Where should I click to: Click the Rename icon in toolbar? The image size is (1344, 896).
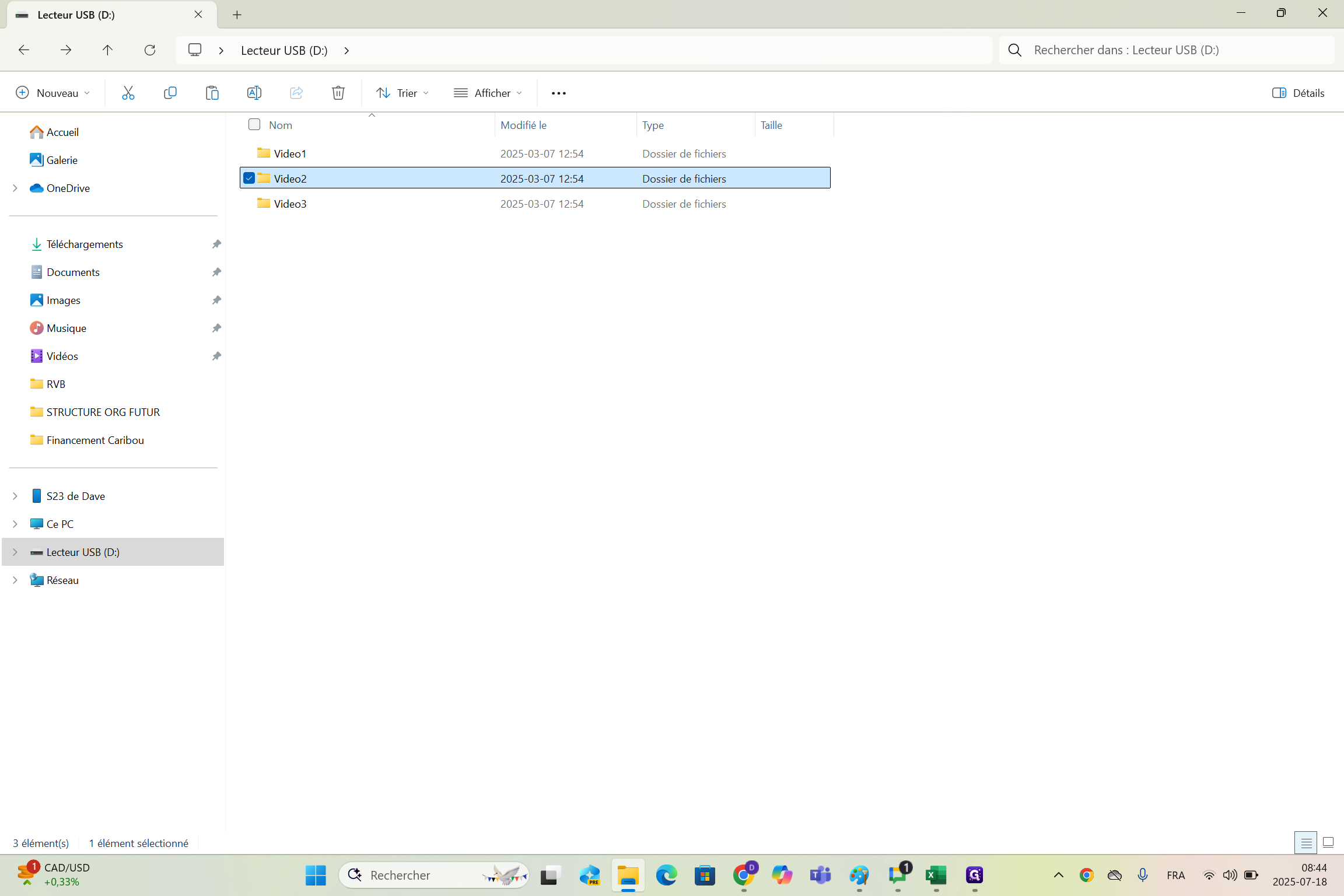[254, 93]
